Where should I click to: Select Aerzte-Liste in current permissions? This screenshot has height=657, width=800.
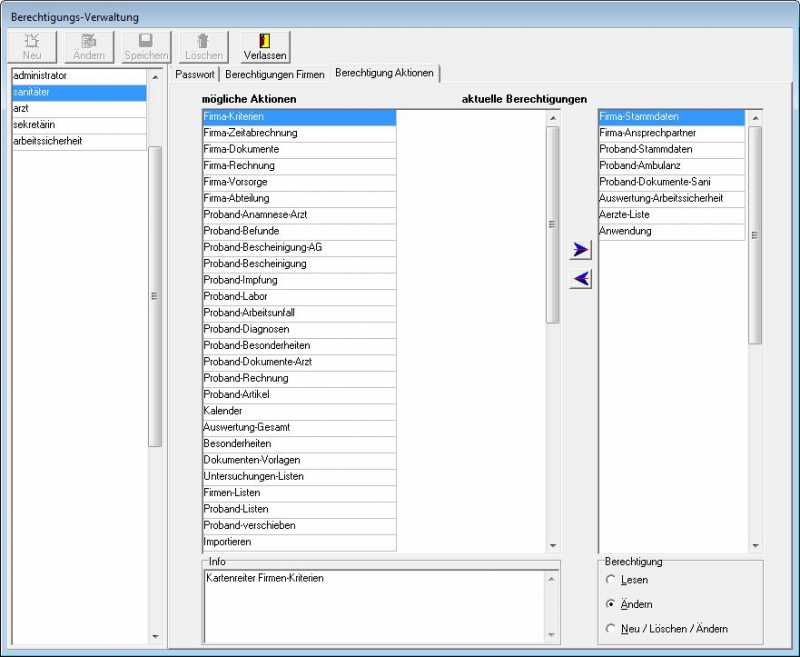(671, 215)
